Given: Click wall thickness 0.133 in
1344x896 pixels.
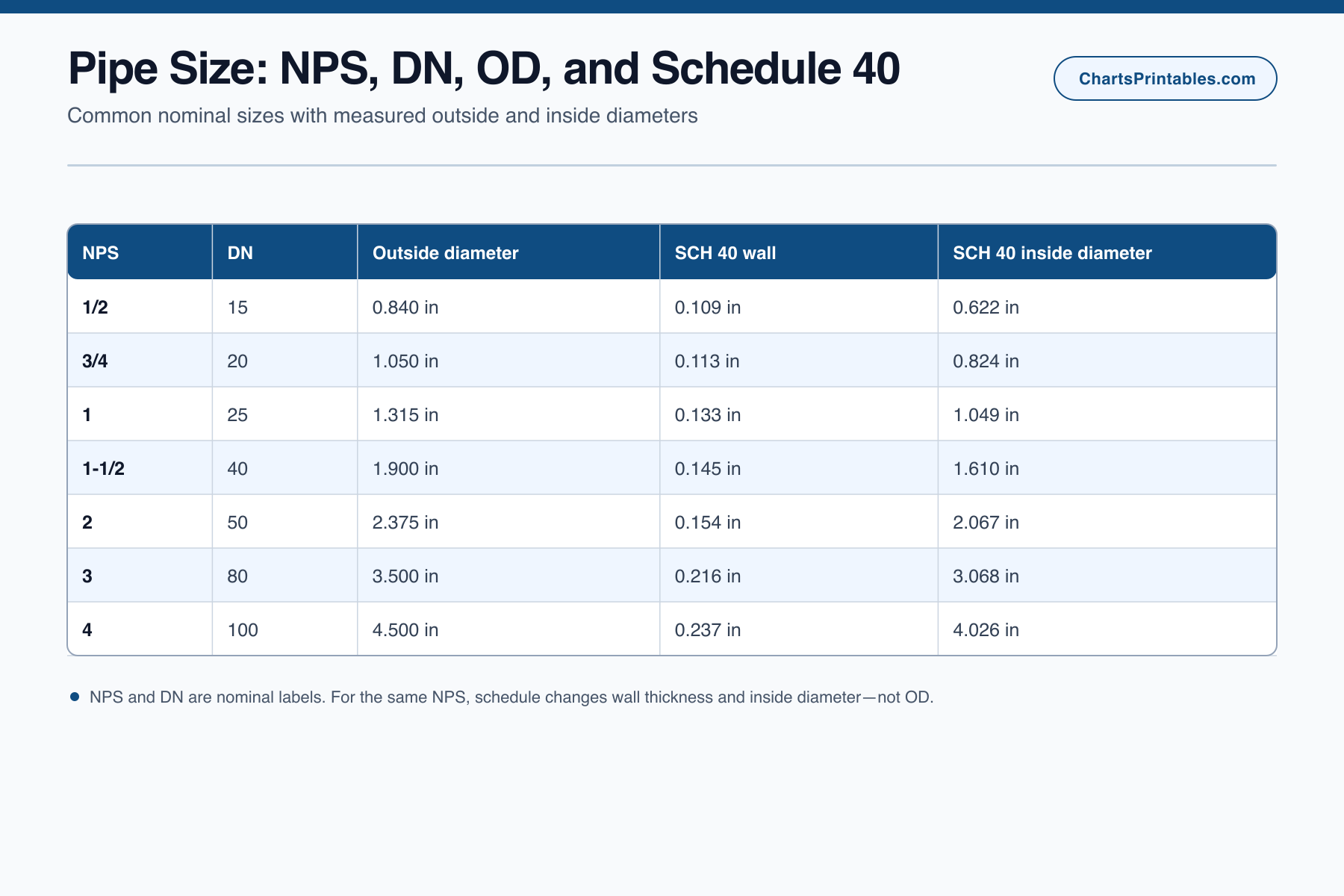Looking at the screenshot, I should (799, 414).
